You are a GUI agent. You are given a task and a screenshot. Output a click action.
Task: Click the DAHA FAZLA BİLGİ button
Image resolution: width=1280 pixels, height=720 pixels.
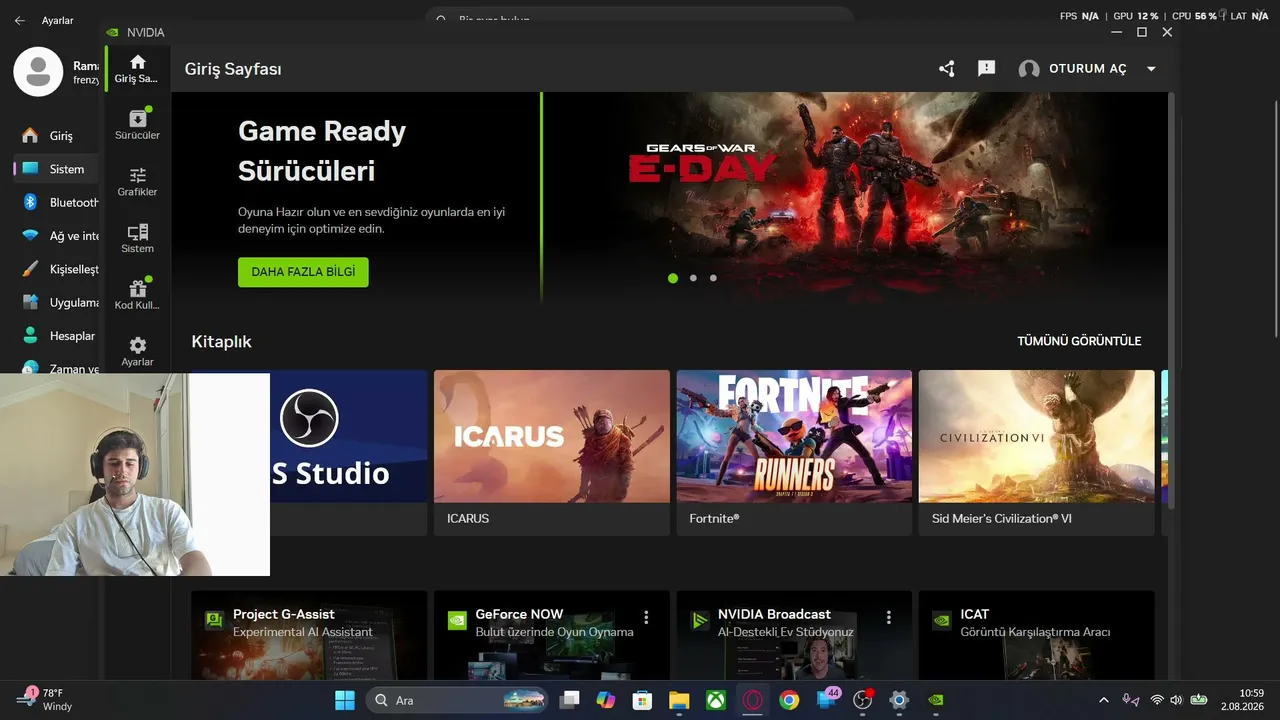(303, 272)
